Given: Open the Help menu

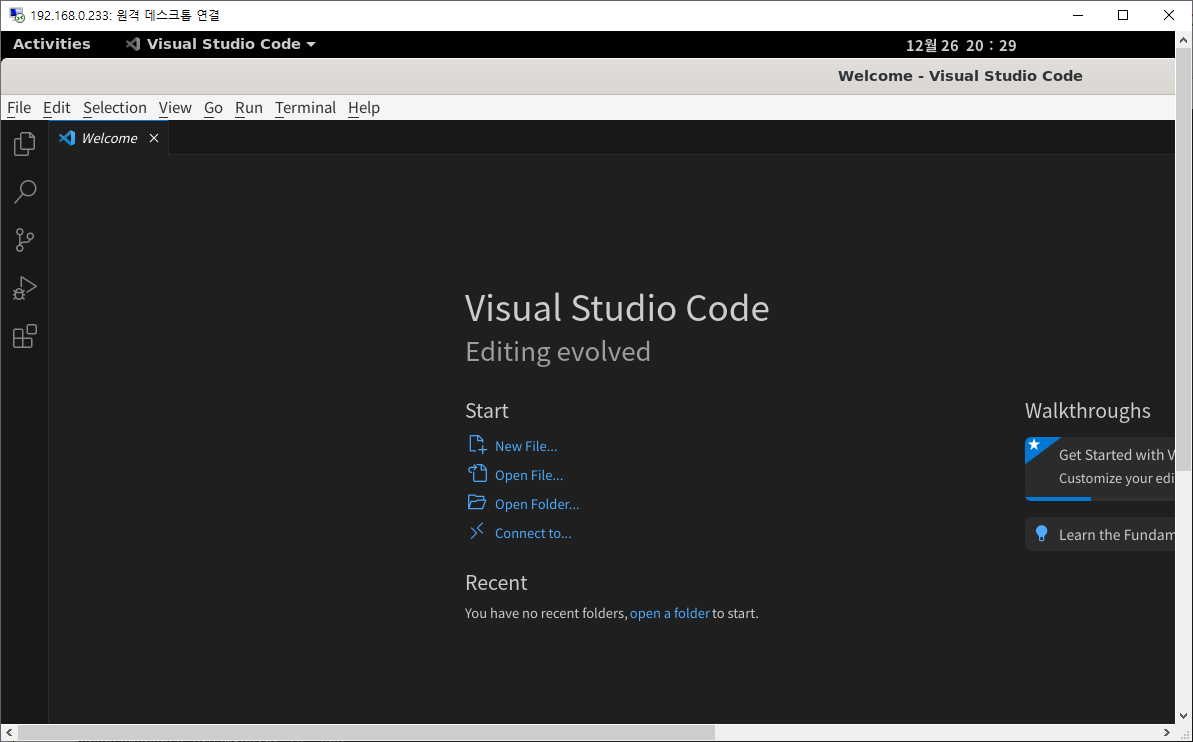Looking at the screenshot, I should click(x=364, y=107).
